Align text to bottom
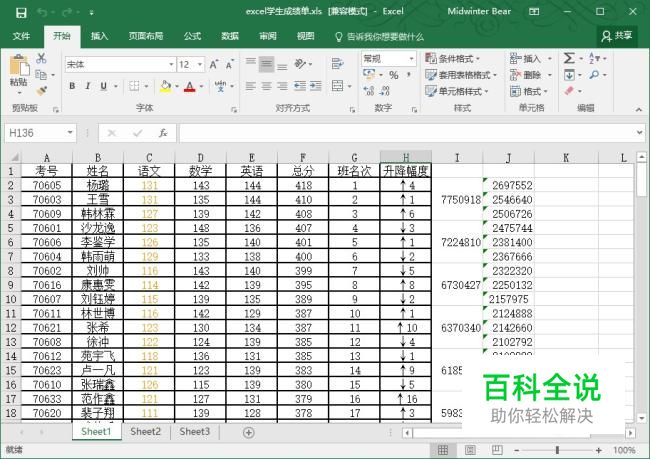This screenshot has height=459, width=650. click(x=282, y=66)
